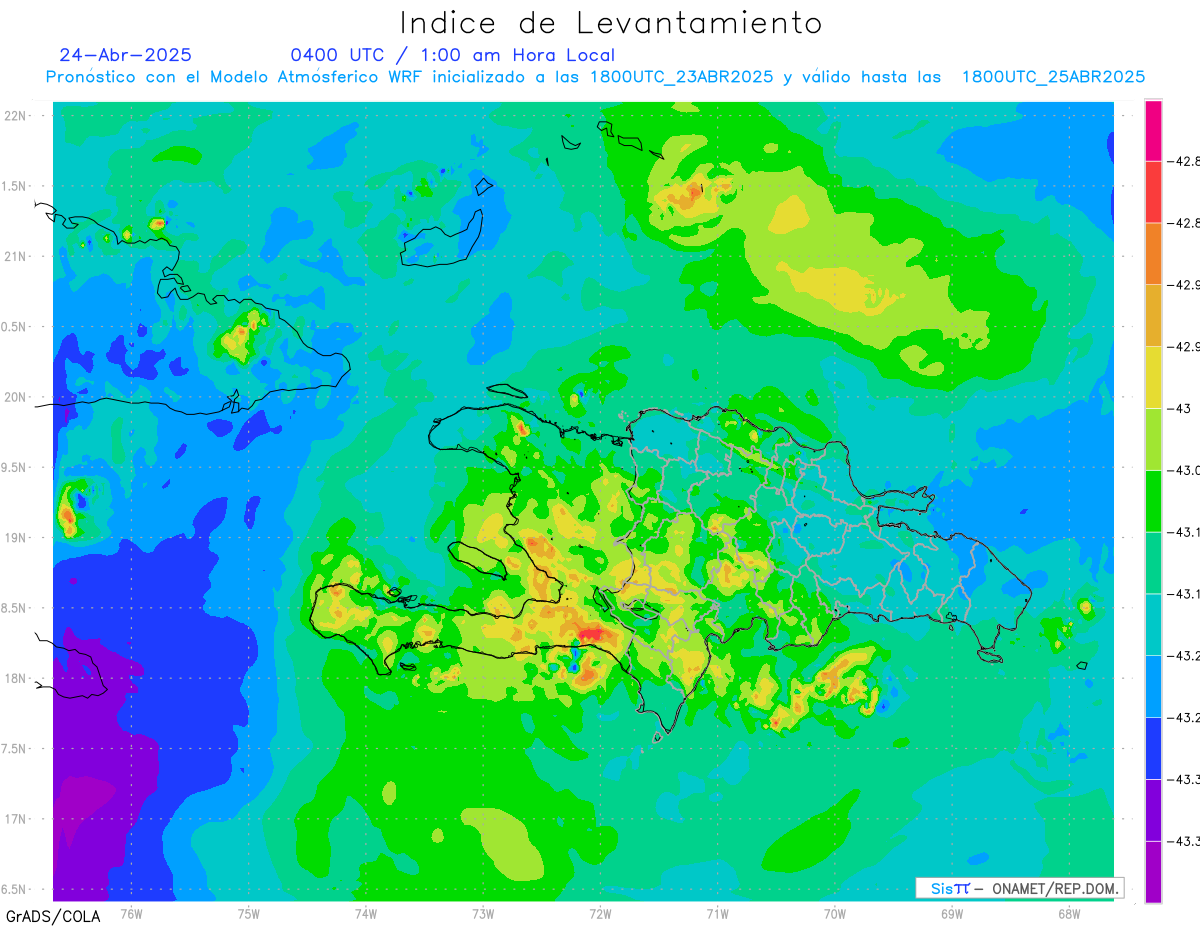Click the '75W' longitude label
The height and width of the screenshot is (927, 1200).
pyautogui.click(x=249, y=914)
